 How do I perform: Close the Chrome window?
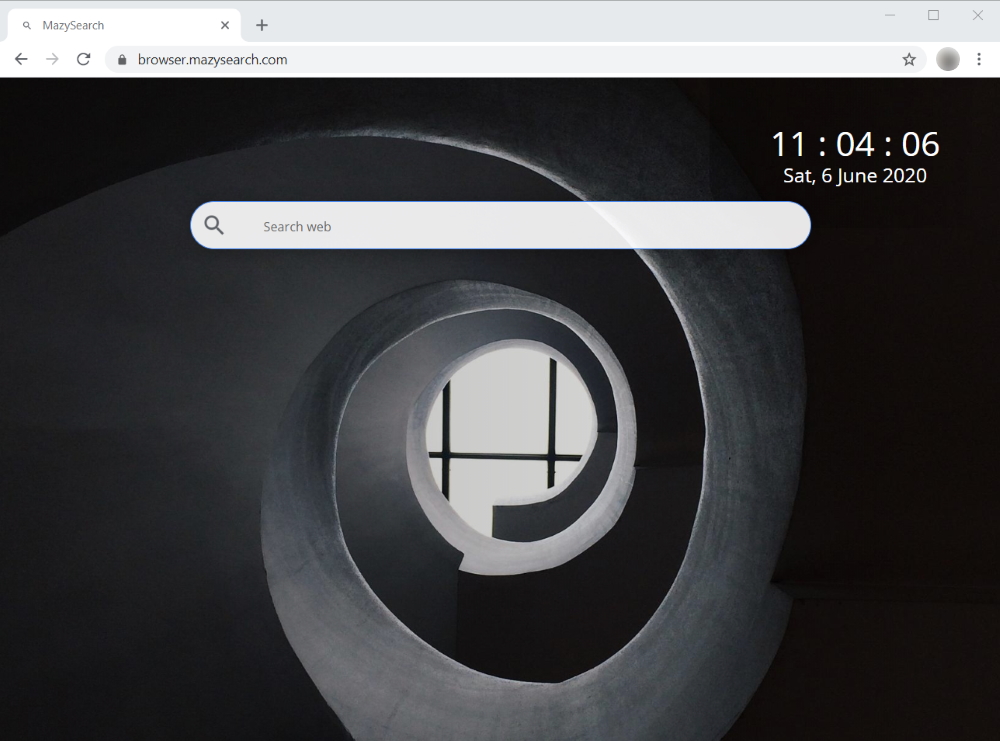(977, 15)
